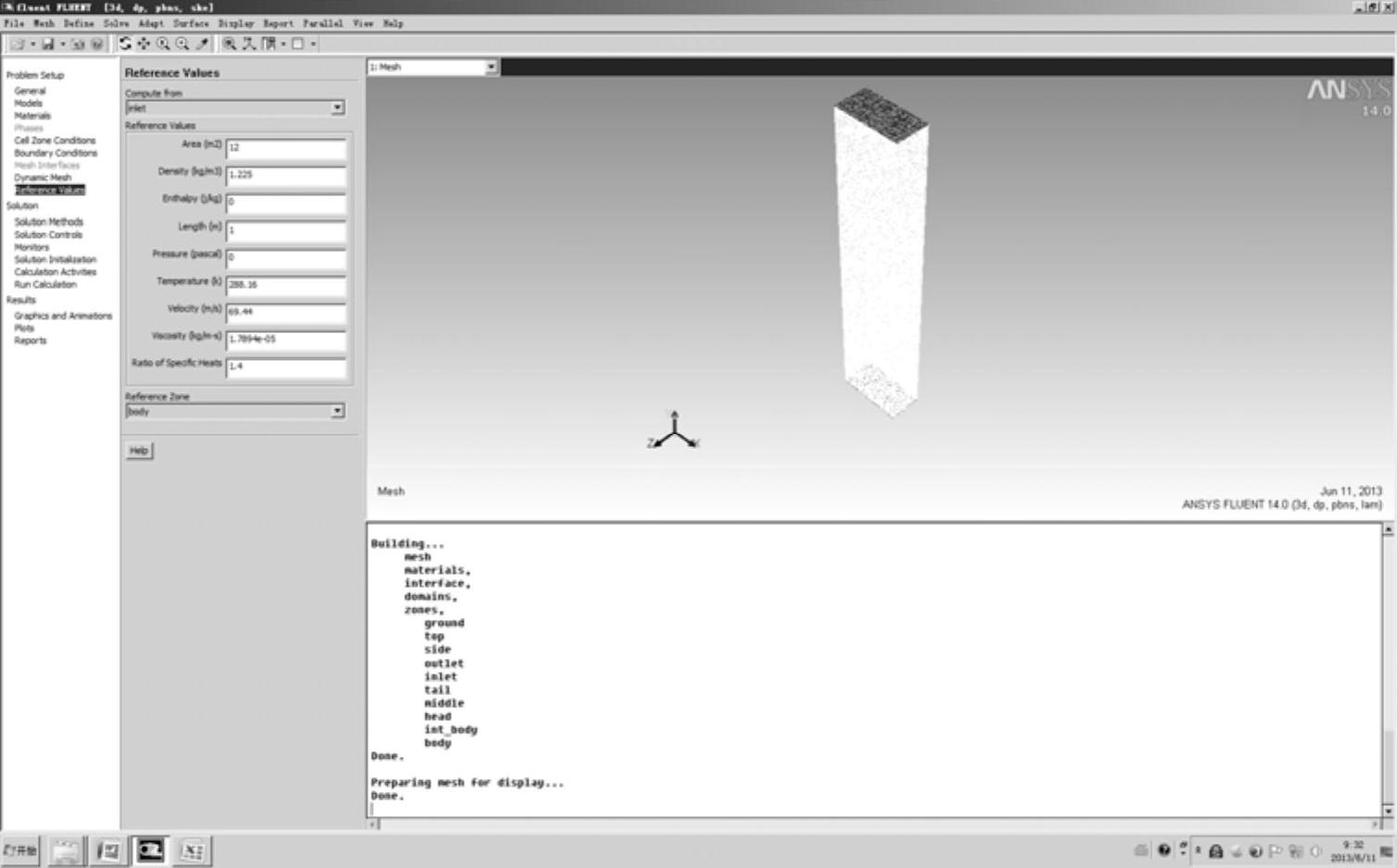The height and width of the screenshot is (868, 1397).
Task: Open the Mesh menu
Action: 44,23
